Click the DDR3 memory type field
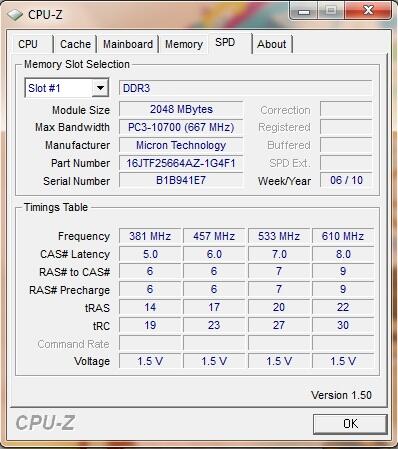398x449 pixels. click(x=245, y=88)
